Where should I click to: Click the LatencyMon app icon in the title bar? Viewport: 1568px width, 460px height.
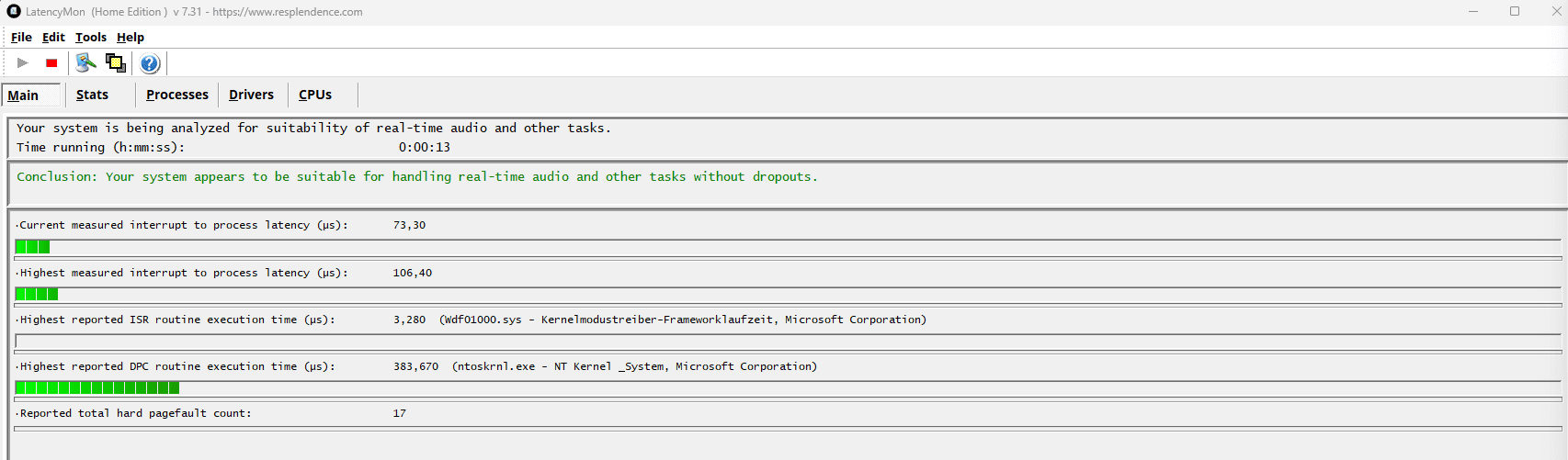pos(14,12)
